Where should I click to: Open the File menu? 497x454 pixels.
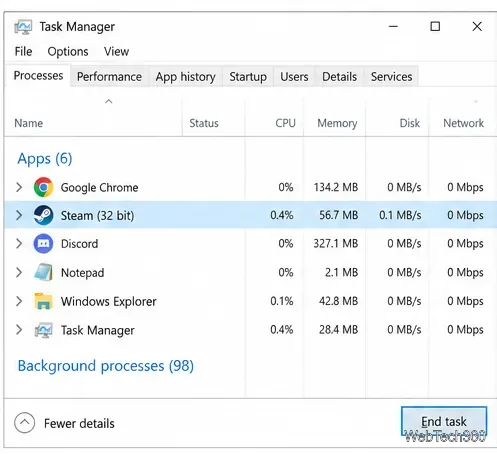23,51
